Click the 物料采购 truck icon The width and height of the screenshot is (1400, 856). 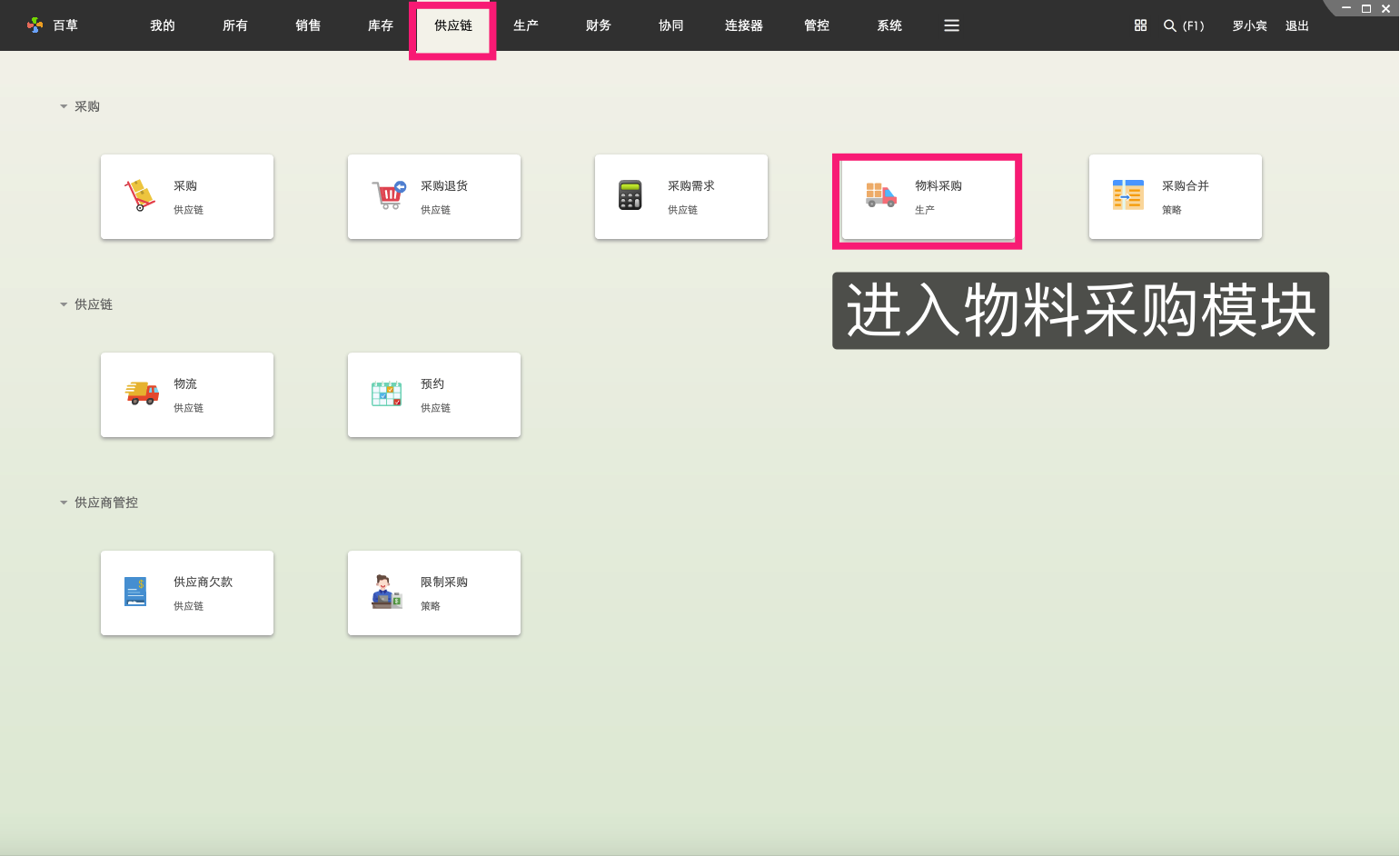[878, 194]
